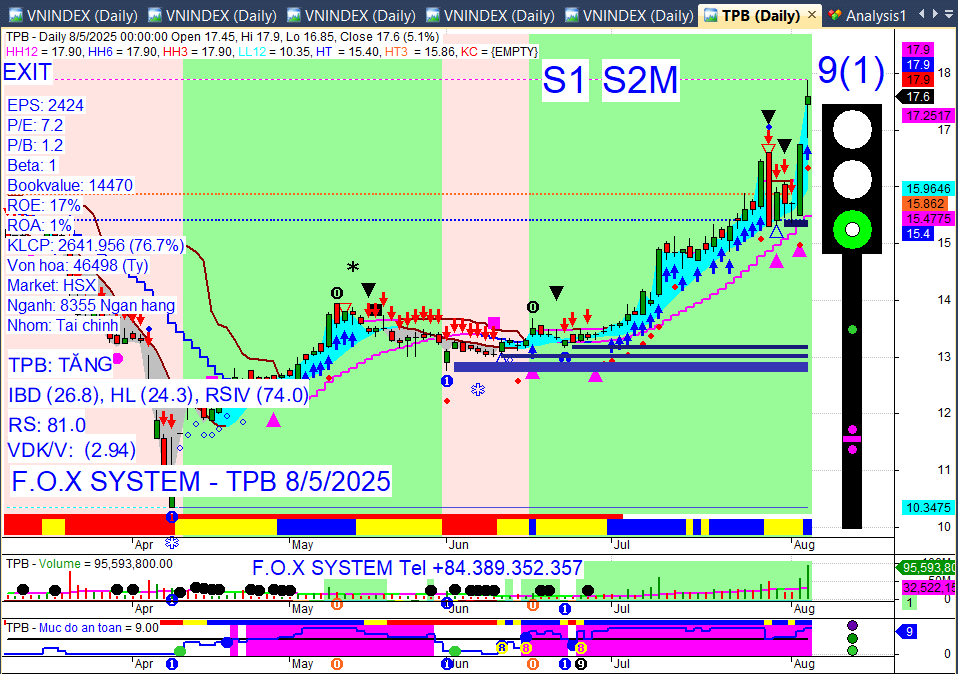Image resolution: width=958 pixels, height=674 pixels.
Task: Click the EPS: 2424 value
Action: click(x=46, y=105)
